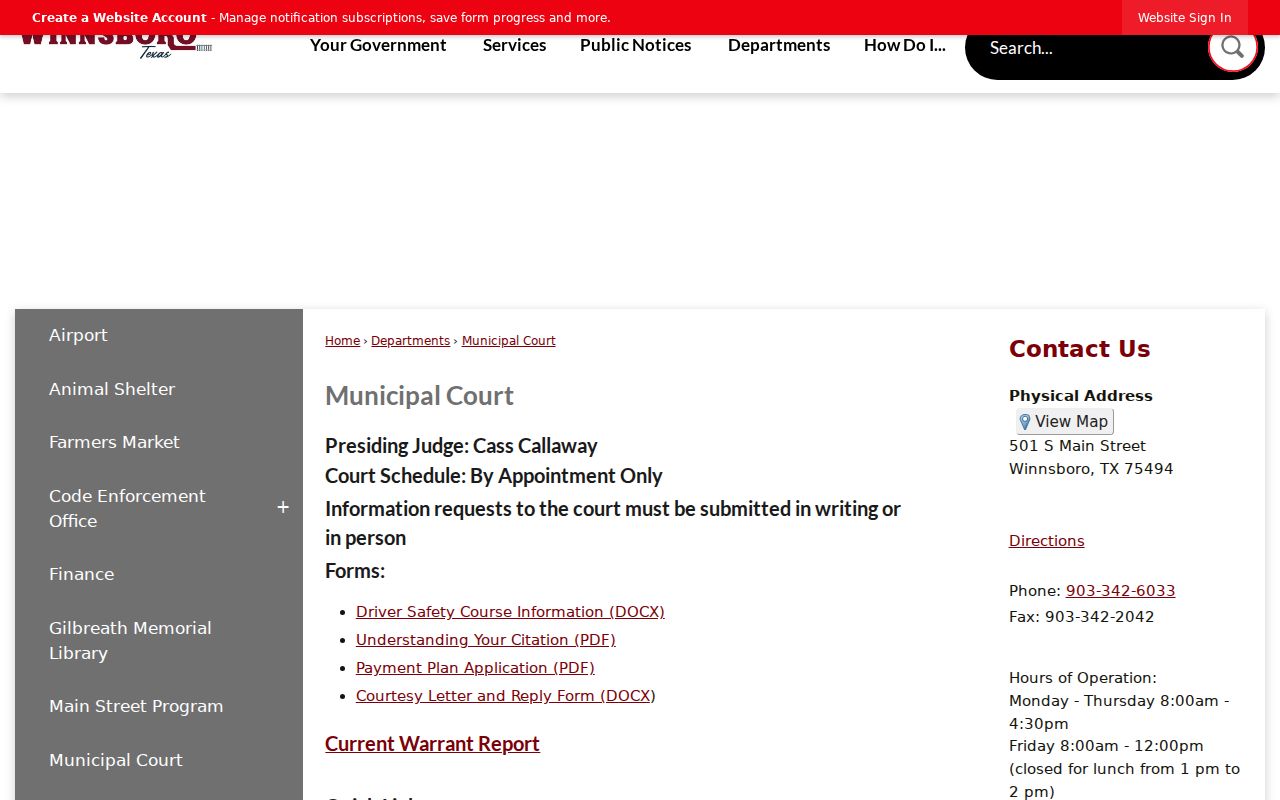
Task: Visit Gilbreath Memorial Library sidebar link
Action: (x=130, y=640)
